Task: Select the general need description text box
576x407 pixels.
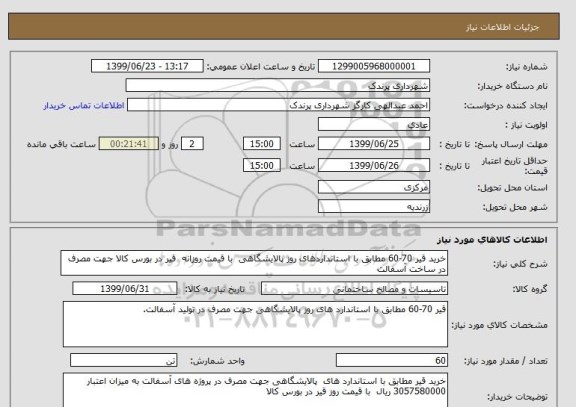Action: 254,263
